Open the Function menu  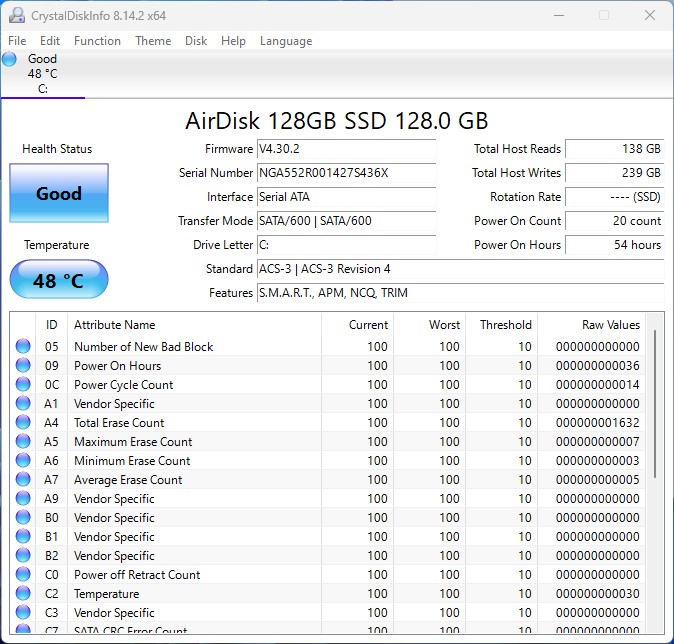[x=97, y=41]
